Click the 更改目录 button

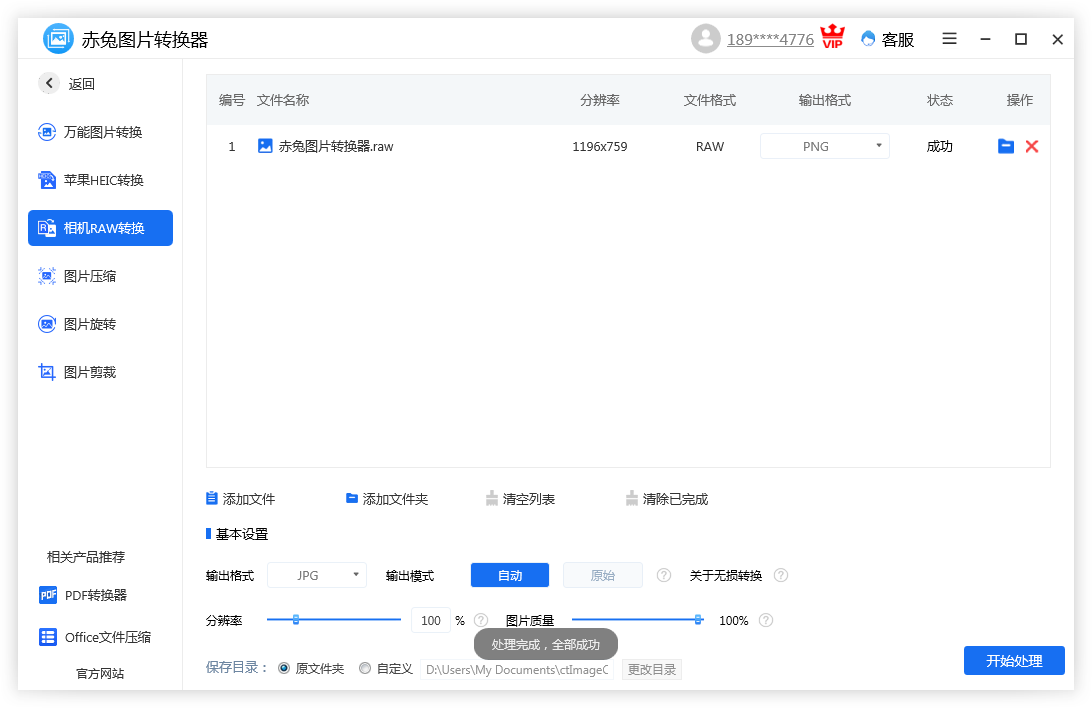point(652,670)
